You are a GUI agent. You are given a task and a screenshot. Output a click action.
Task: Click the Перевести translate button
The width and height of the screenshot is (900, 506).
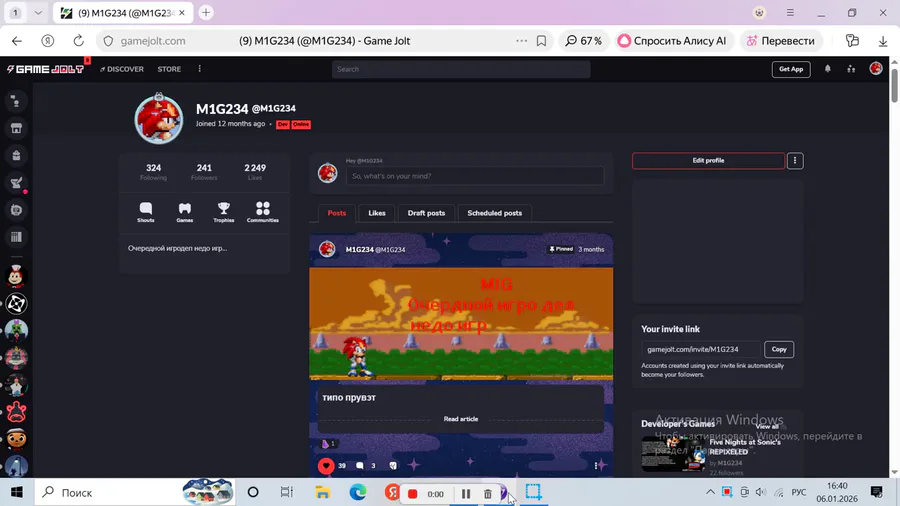781,41
